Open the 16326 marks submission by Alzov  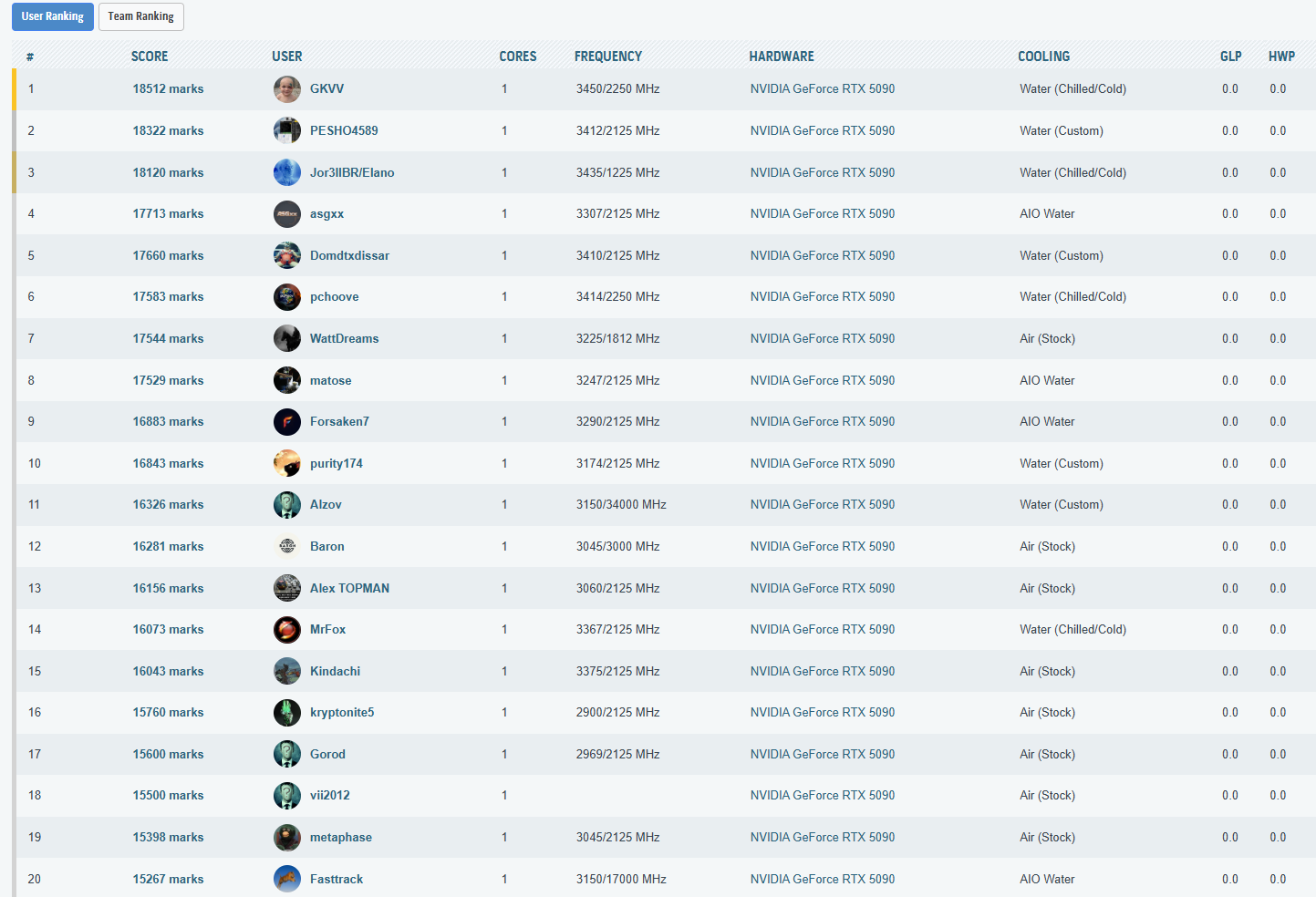coord(168,504)
